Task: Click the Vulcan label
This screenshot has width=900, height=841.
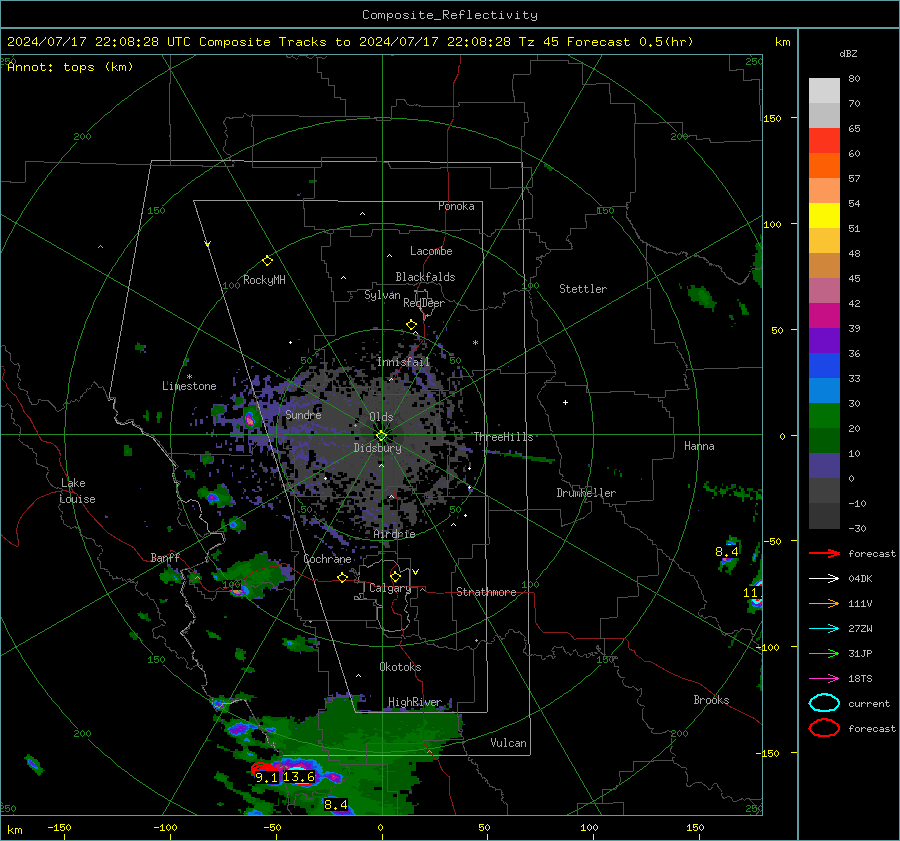Action: click(508, 743)
